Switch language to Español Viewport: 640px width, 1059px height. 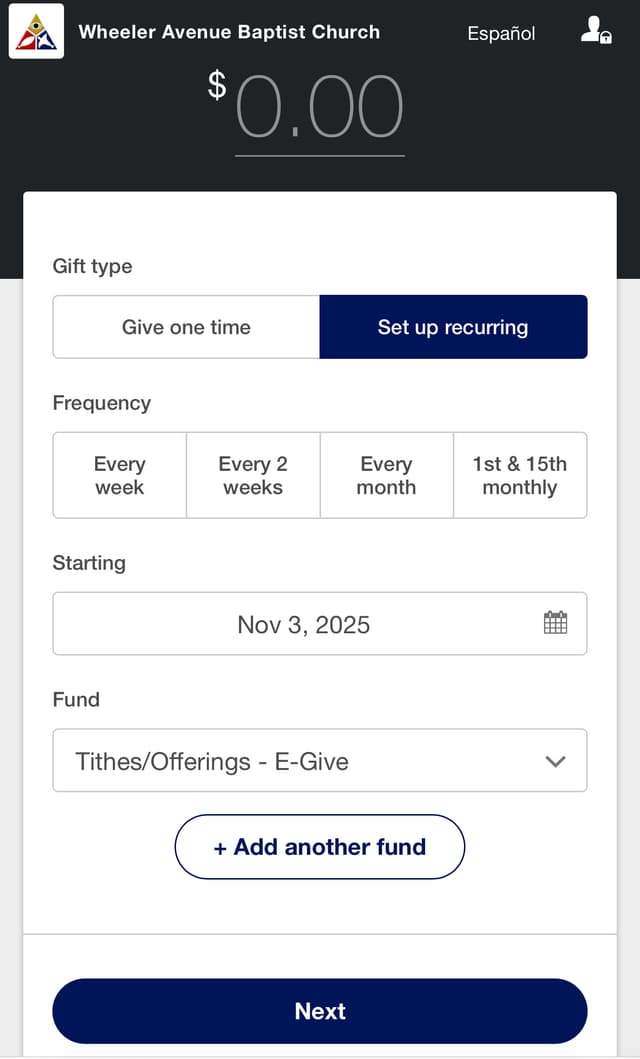coord(500,33)
